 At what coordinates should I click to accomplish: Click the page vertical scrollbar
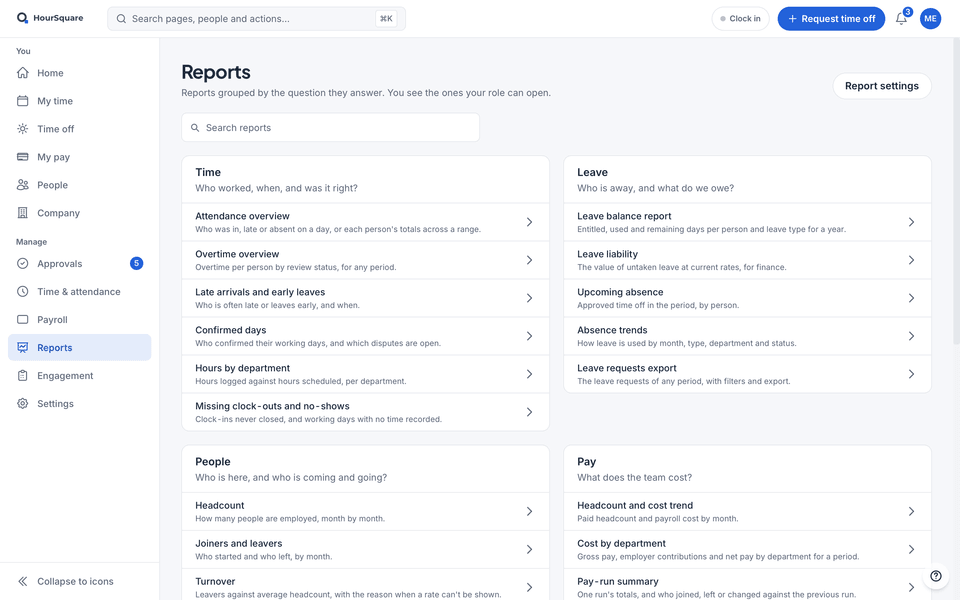956,190
